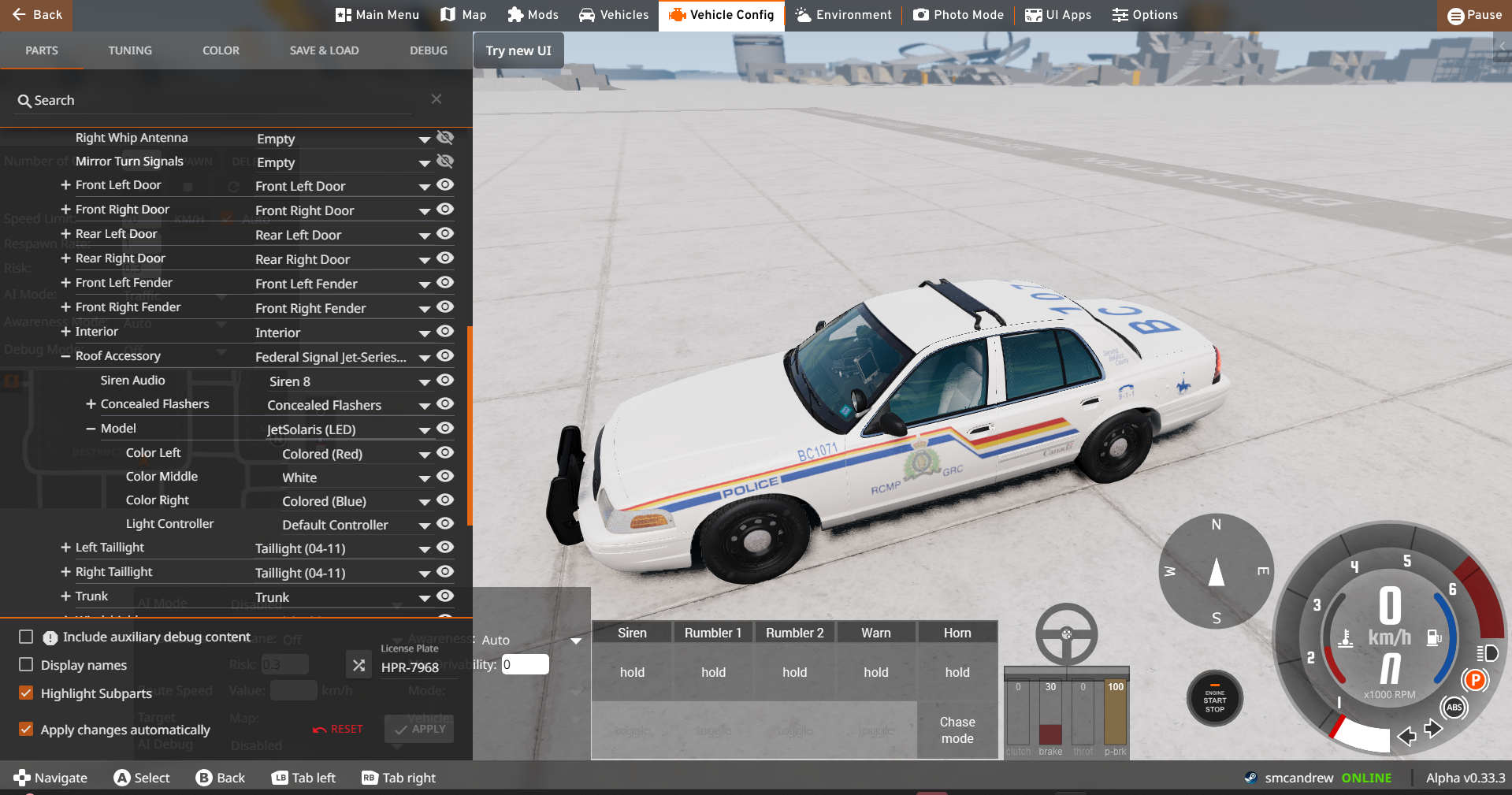1512x795 pixels.
Task: Show the hidden Mirror Turn Signals part
Action: 445,161
